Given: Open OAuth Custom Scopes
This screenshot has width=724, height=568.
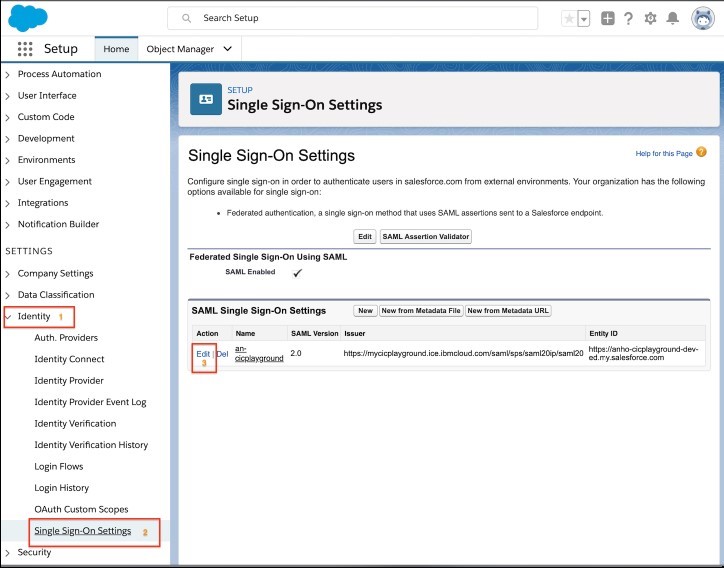Looking at the screenshot, I should (81, 509).
